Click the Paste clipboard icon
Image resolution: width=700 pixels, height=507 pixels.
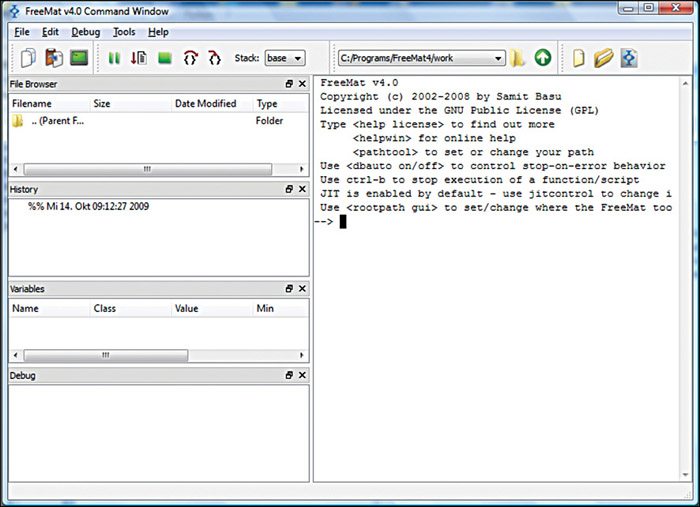[53, 58]
